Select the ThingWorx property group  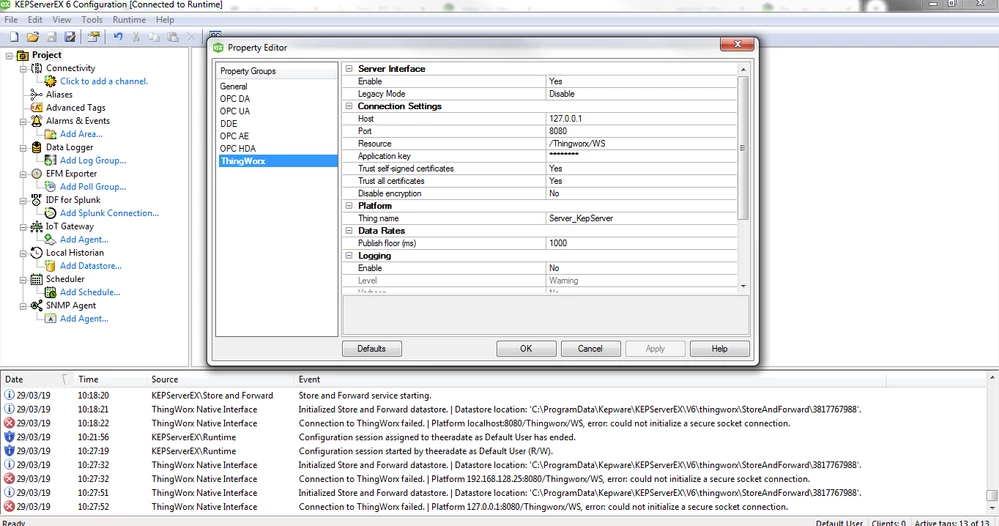tap(278, 161)
